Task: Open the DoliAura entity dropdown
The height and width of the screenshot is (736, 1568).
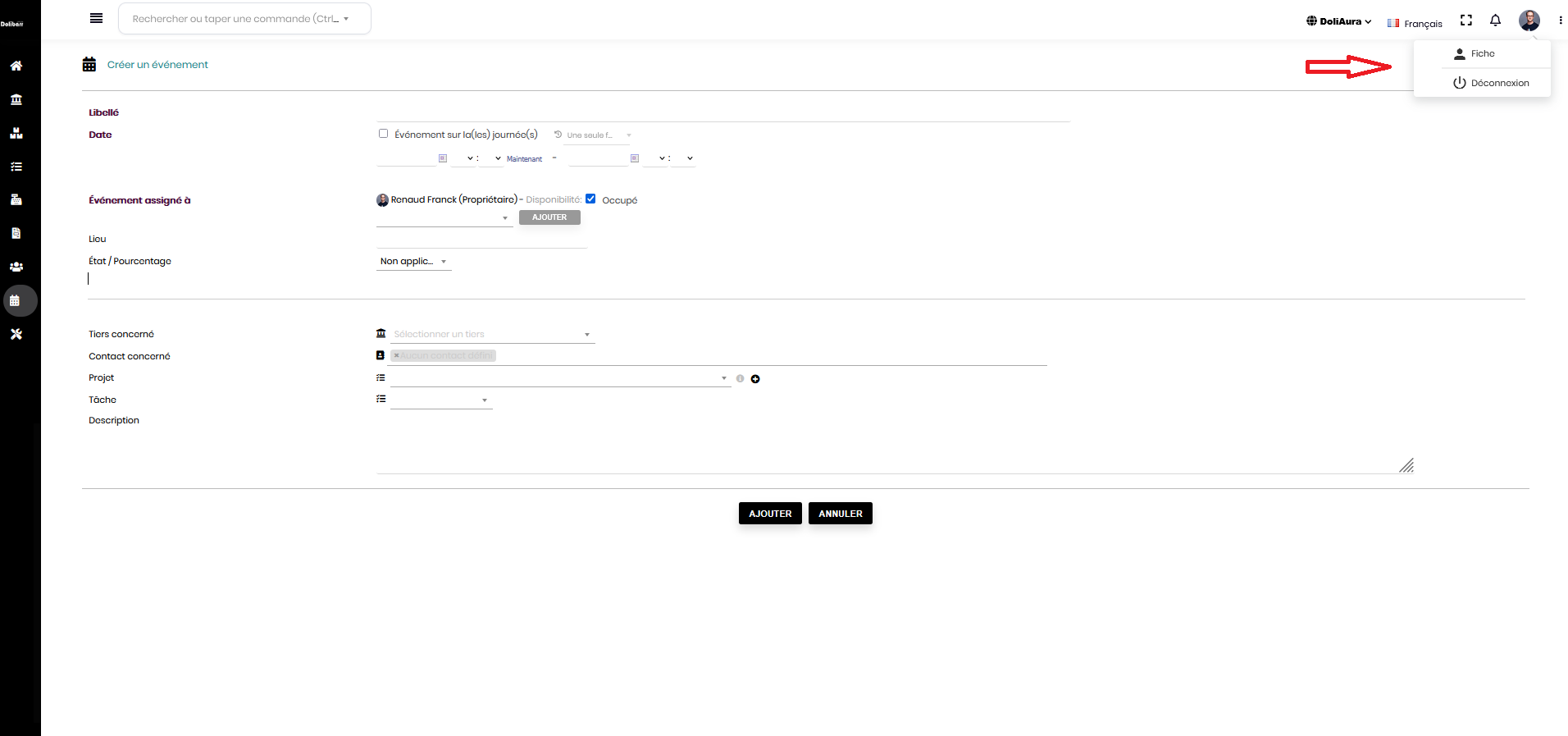Action: click(x=1338, y=21)
